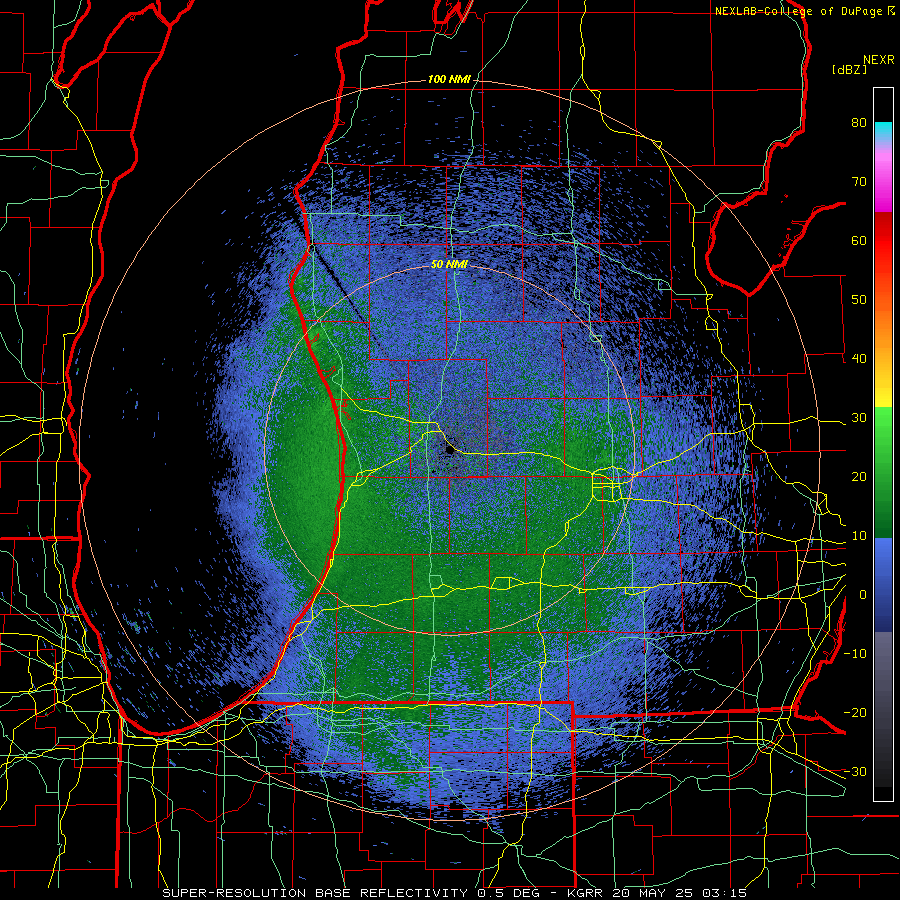This screenshot has height=900, width=900.
Task: Click the 'KGRR' station identifier in caption
Action: tap(587, 893)
